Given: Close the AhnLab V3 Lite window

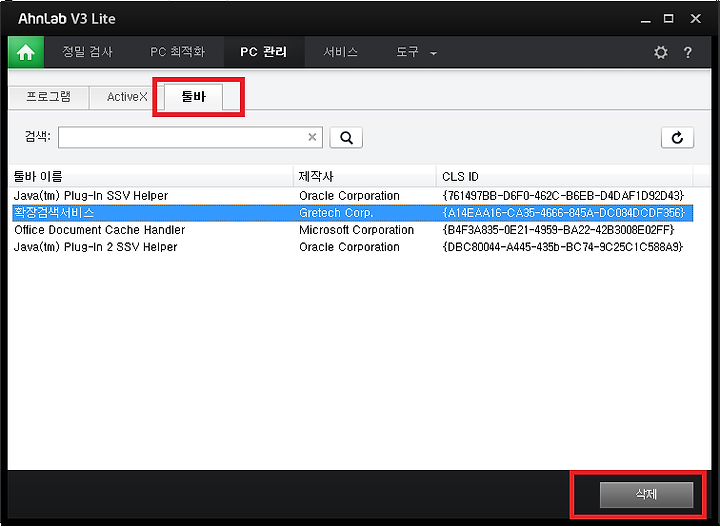Looking at the screenshot, I should tap(696, 19).
